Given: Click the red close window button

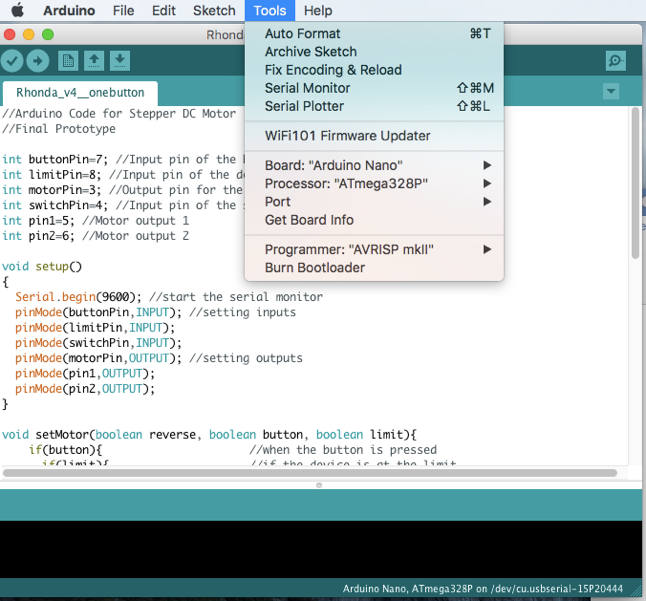Looking at the screenshot, I should 9,35.
